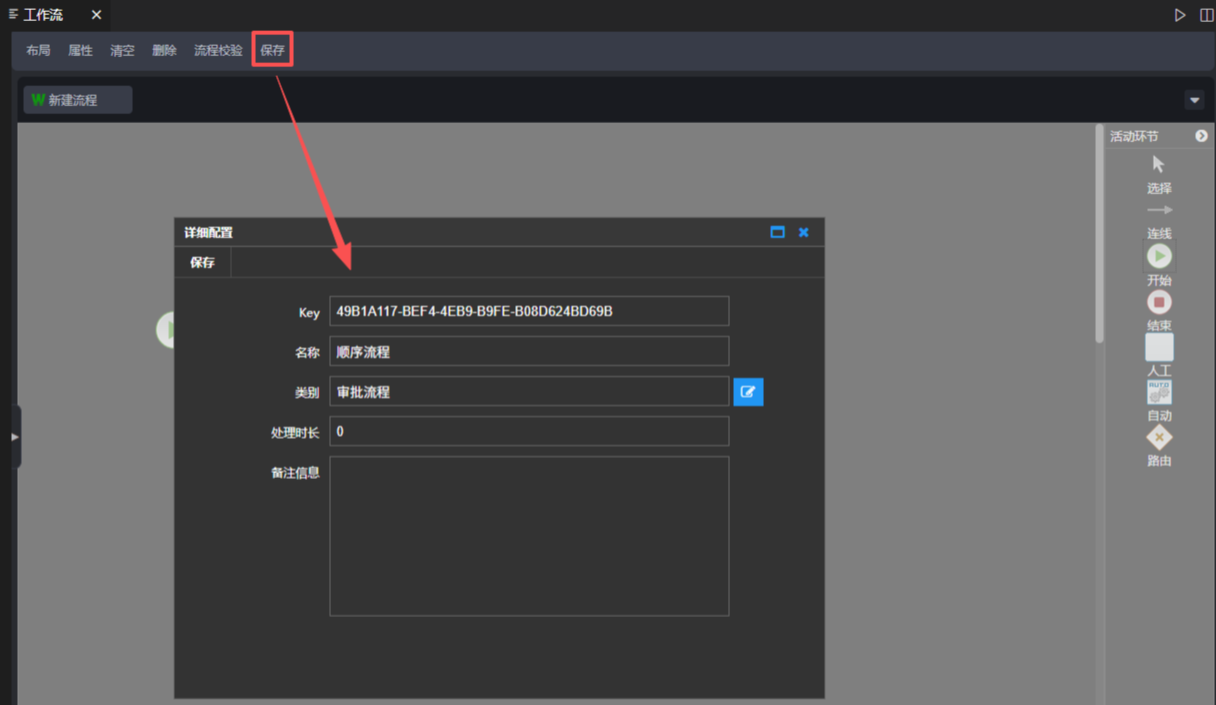Choose the 自动 automatic activity node

pyautogui.click(x=1159, y=392)
